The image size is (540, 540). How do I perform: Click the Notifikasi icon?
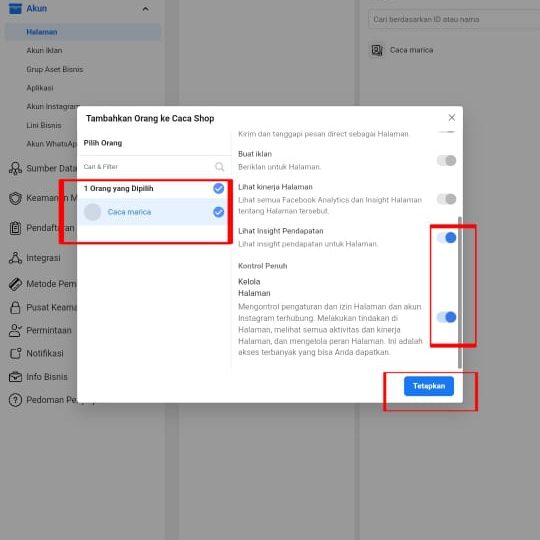pyautogui.click(x=15, y=353)
